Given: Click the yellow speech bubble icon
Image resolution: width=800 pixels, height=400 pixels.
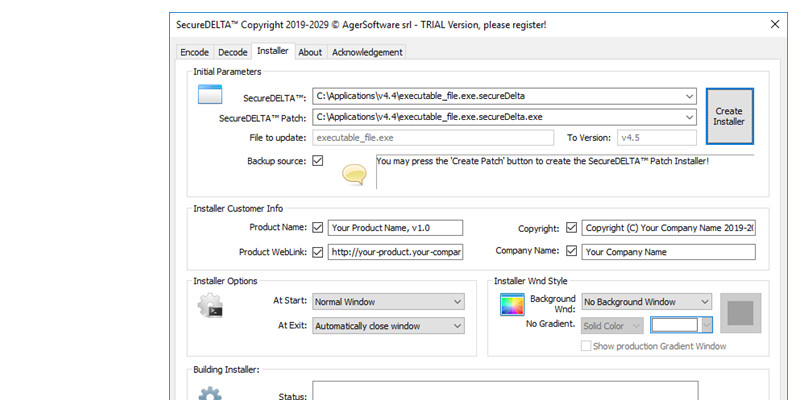Looking at the screenshot, I should tap(354, 174).
